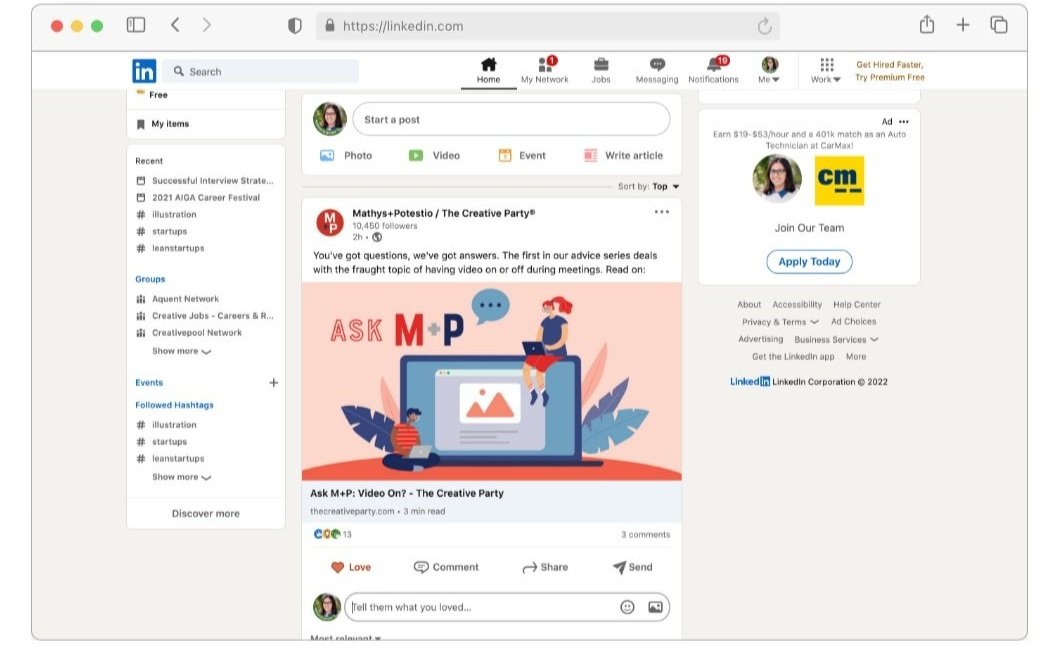
Task: Show the tab overview icon
Action: click(x=998, y=25)
